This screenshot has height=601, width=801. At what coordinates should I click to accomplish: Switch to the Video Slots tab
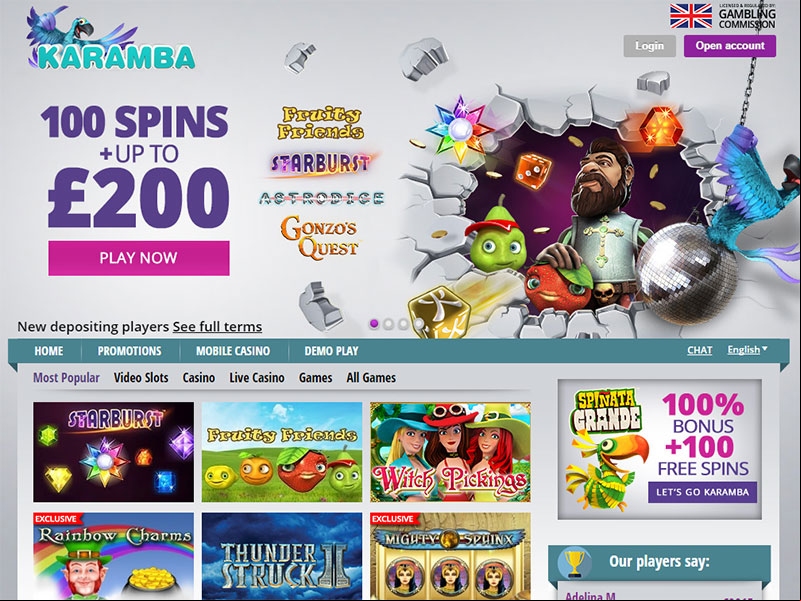[x=141, y=378]
